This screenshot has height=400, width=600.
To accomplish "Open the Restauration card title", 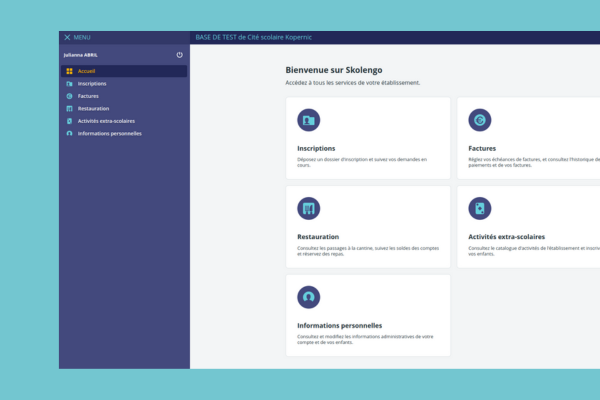I will click(318, 237).
